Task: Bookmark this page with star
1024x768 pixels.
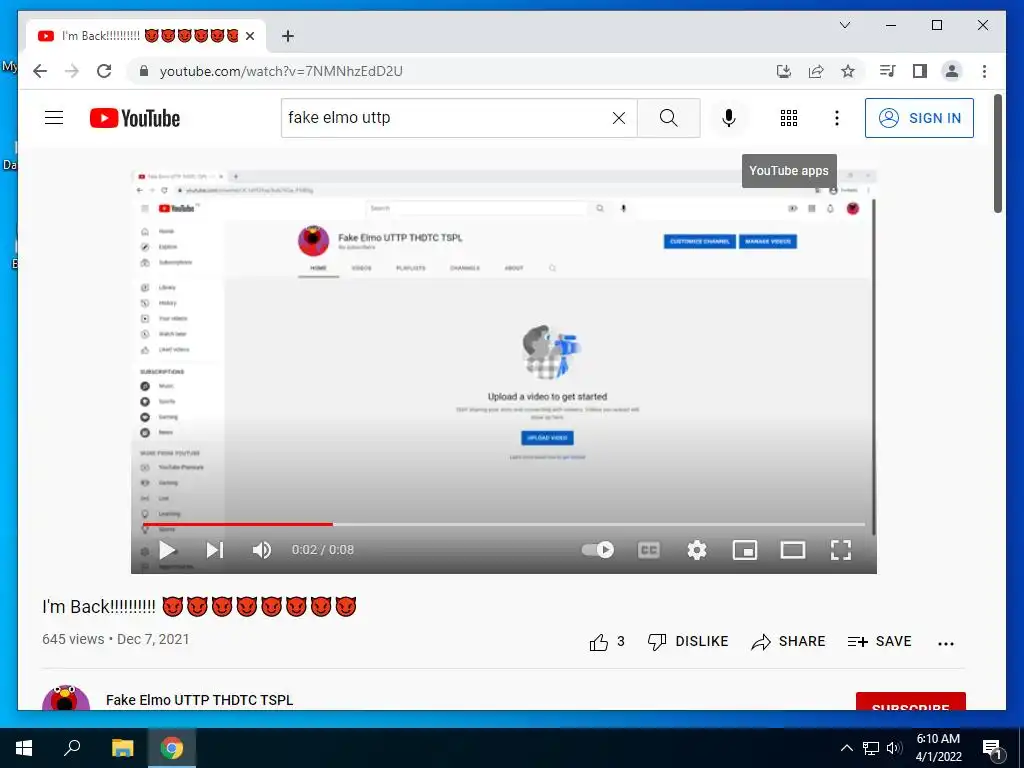Action: click(x=848, y=71)
